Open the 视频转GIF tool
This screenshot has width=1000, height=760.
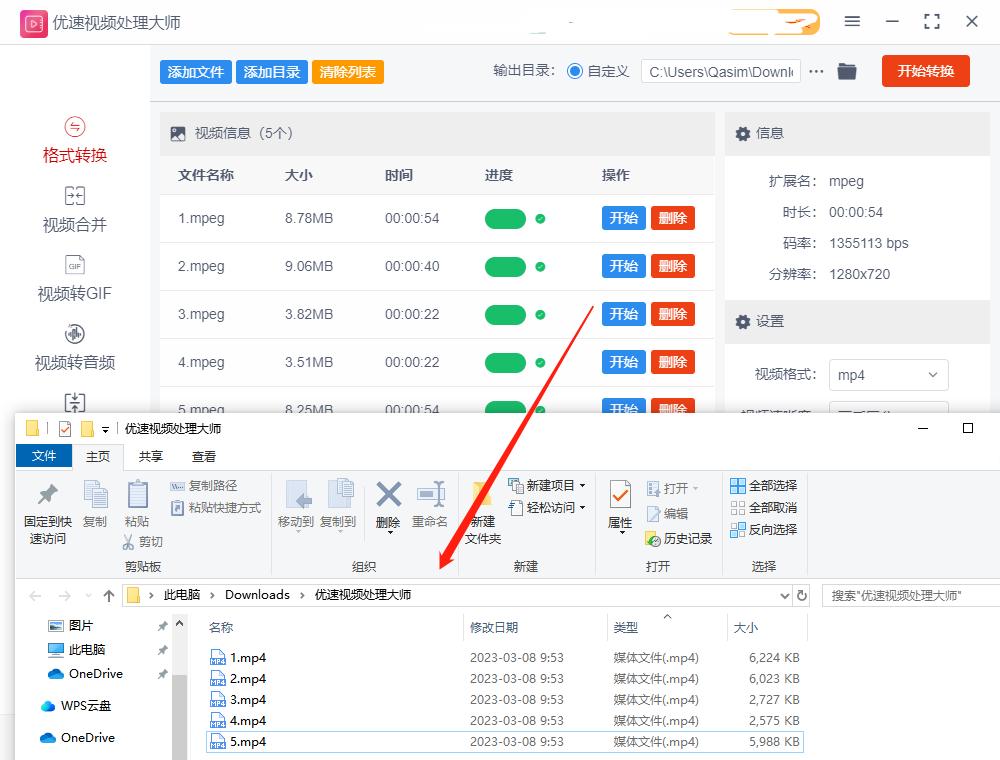pyautogui.click(x=74, y=279)
